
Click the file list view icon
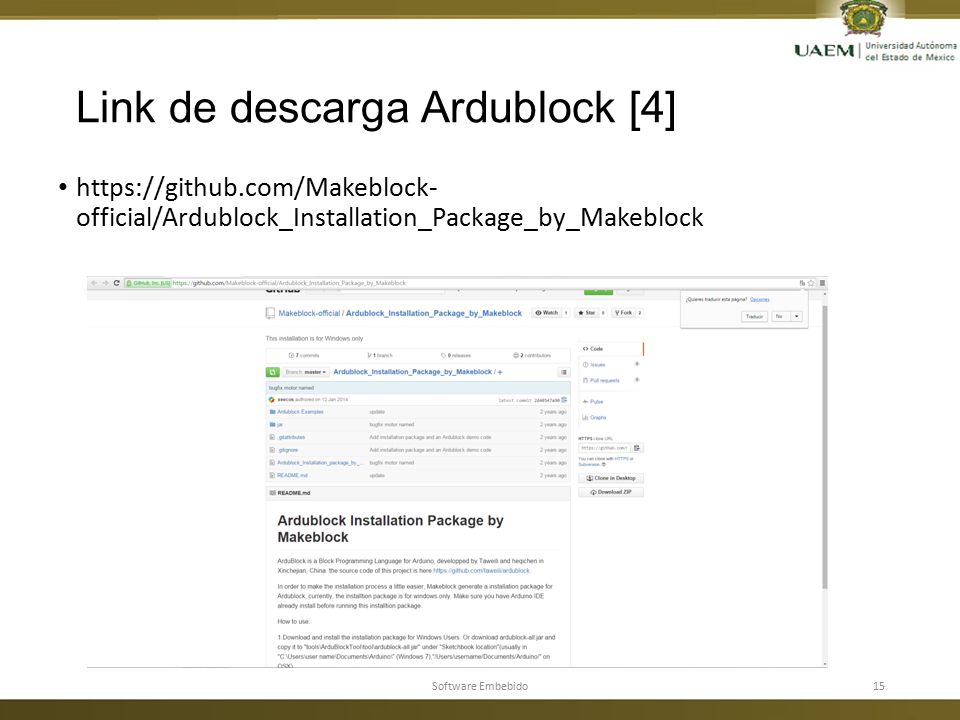(564, 372)
